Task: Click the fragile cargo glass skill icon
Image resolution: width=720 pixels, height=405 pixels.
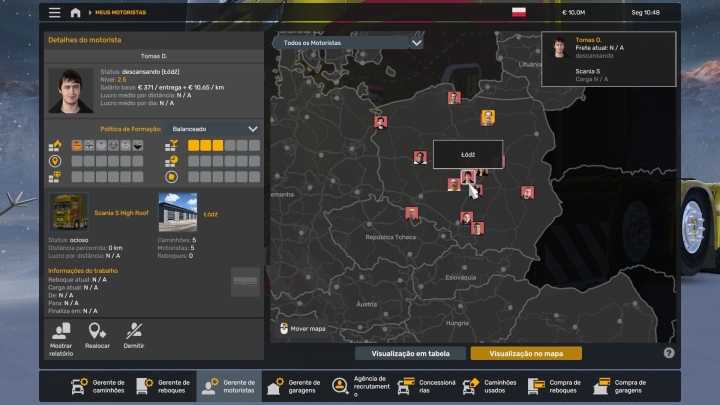Action: tap(171, 146)
